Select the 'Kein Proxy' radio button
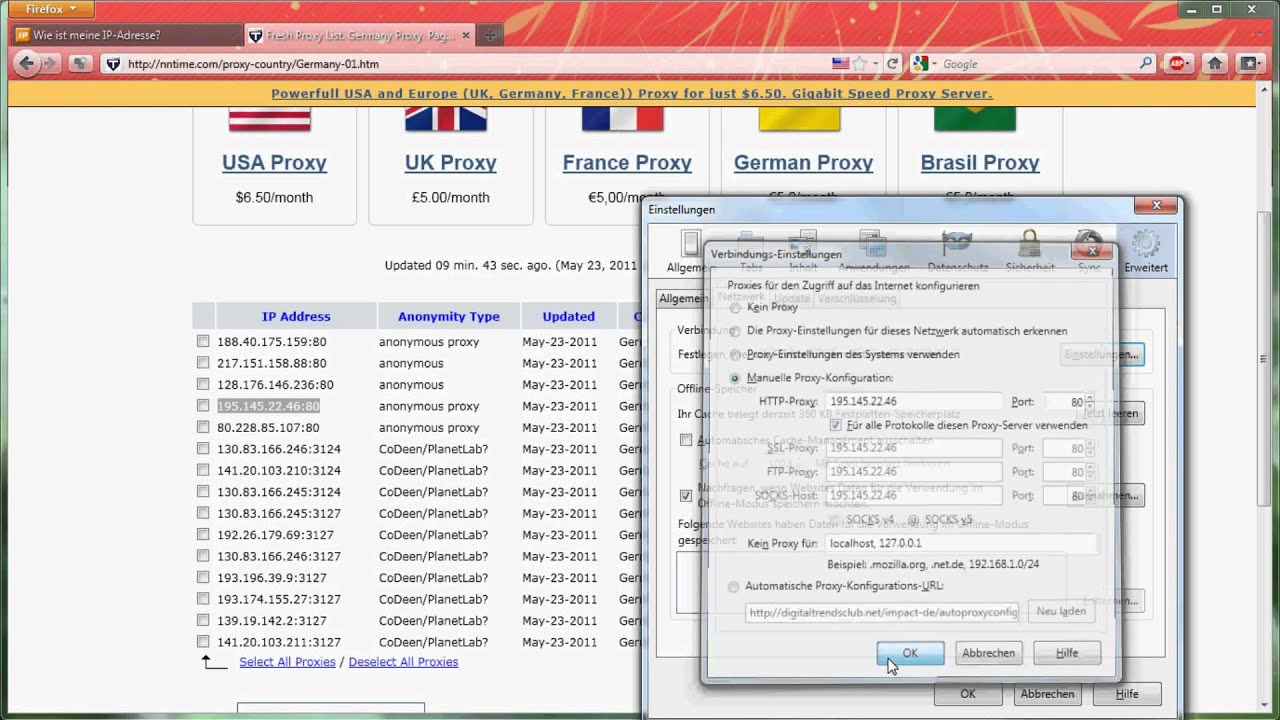Image resolution: width=1280 pixels, height=720 pixels. (x=735, y=307)
